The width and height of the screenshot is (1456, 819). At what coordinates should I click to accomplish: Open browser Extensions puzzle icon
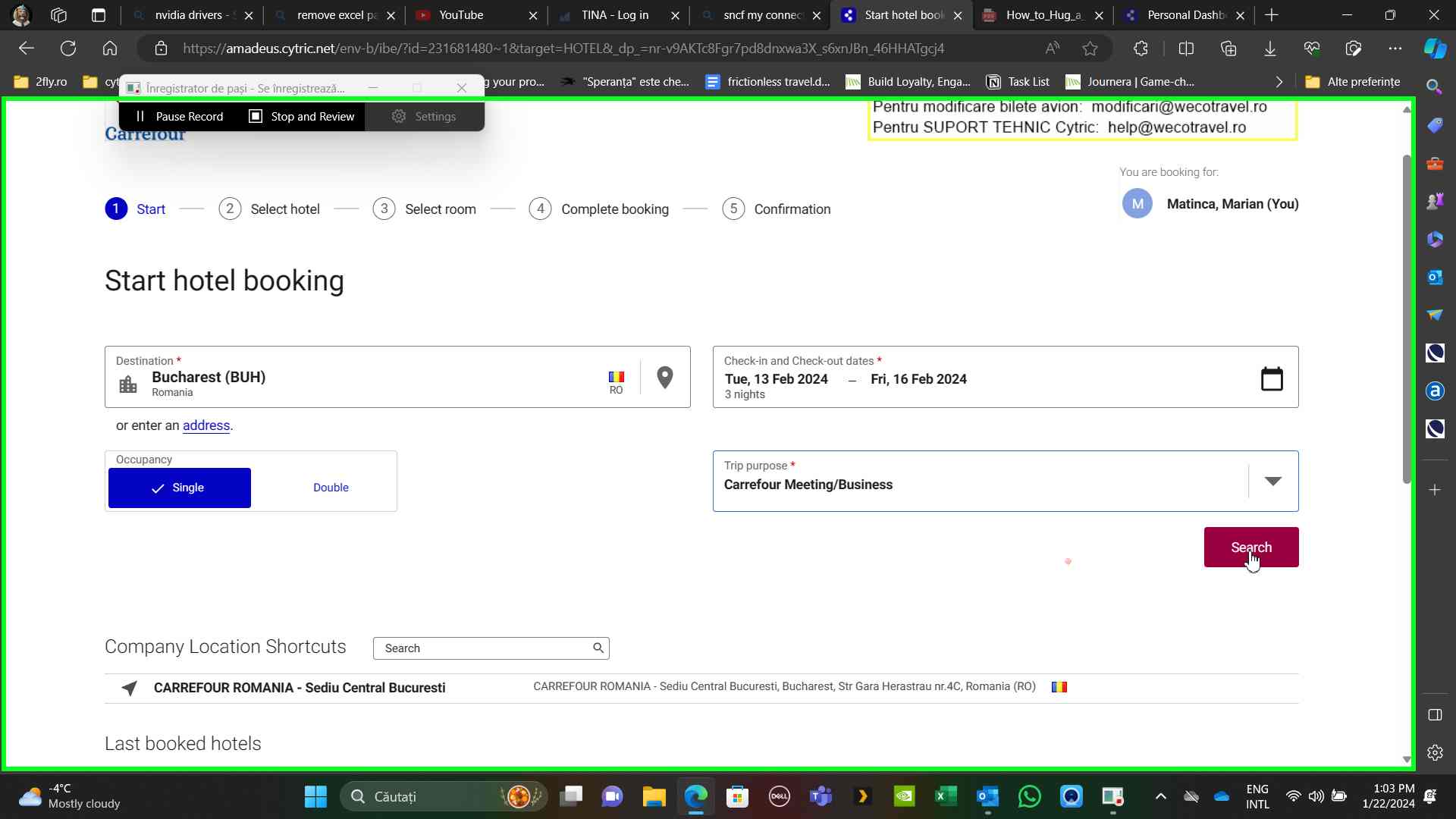coord(1141,49)
